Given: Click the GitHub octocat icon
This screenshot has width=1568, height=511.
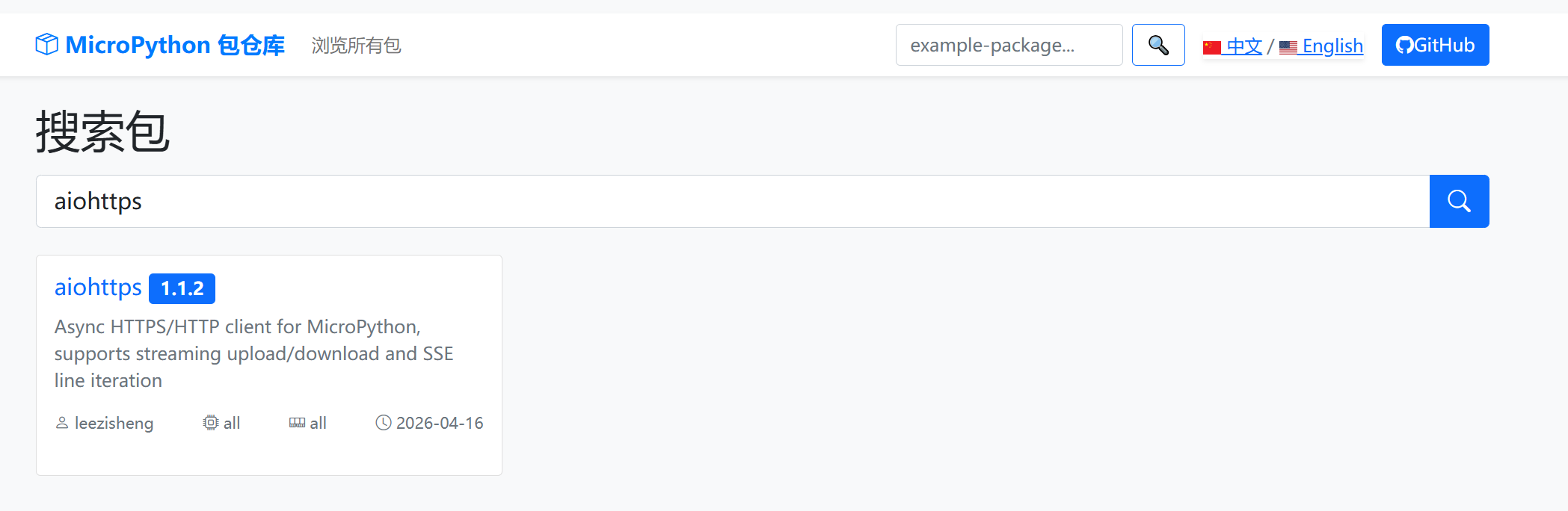Looking at the screenshot, I should [x=1405, y=45].
